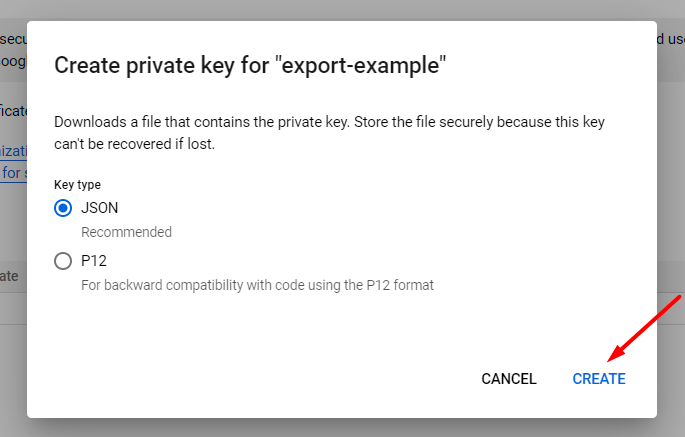Click the "Recommended" hint under JSON

[x=126, y=232]
